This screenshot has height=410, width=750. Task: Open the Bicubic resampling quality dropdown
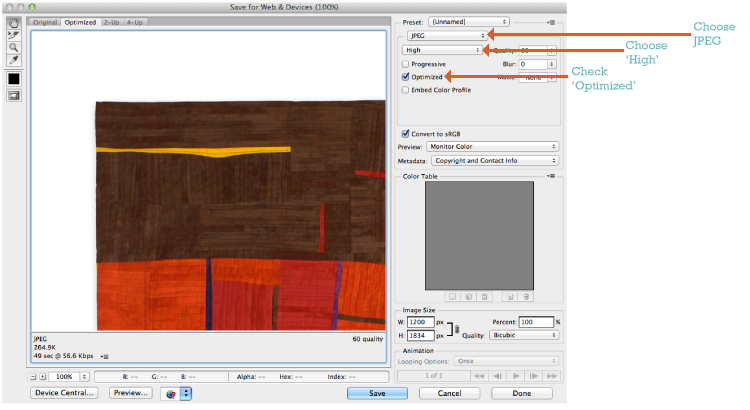pyautogui.click(x=523, y=335)
